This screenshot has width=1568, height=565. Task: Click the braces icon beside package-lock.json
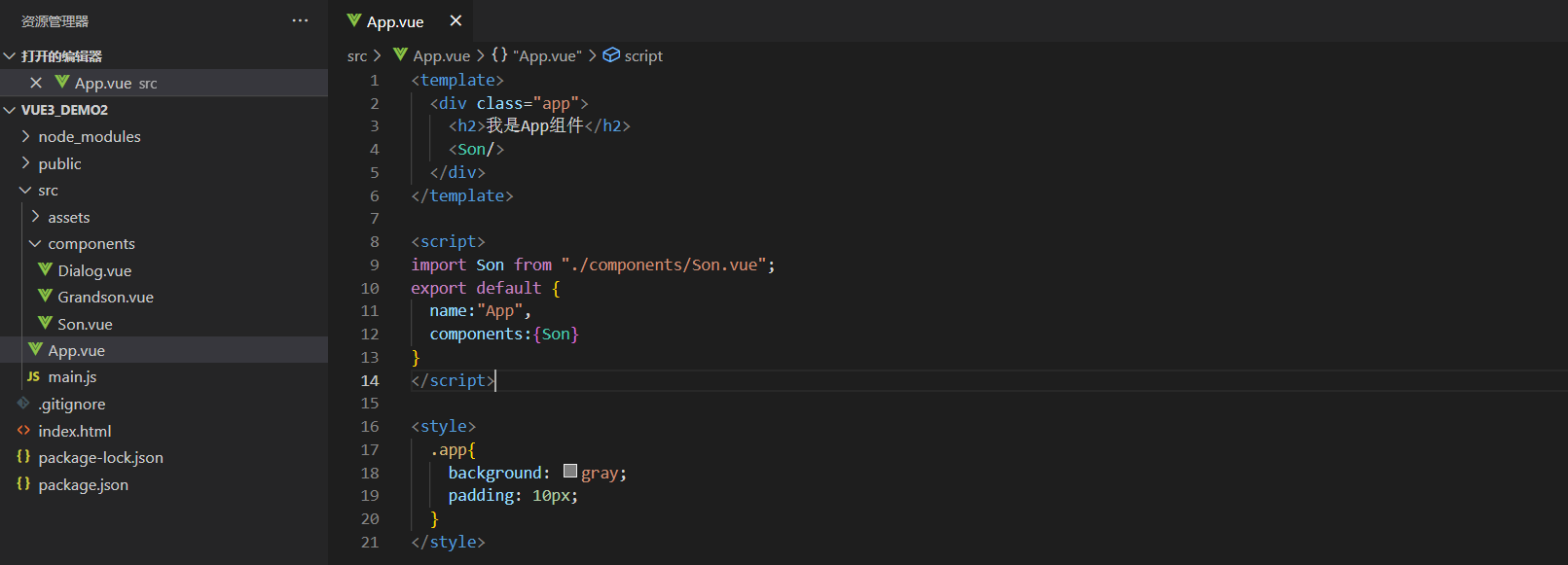[x=23, y=456]
